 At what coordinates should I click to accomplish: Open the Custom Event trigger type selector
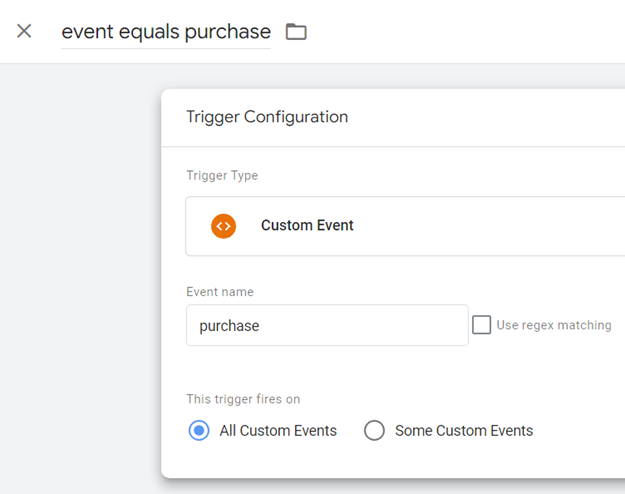pos(405,226)
